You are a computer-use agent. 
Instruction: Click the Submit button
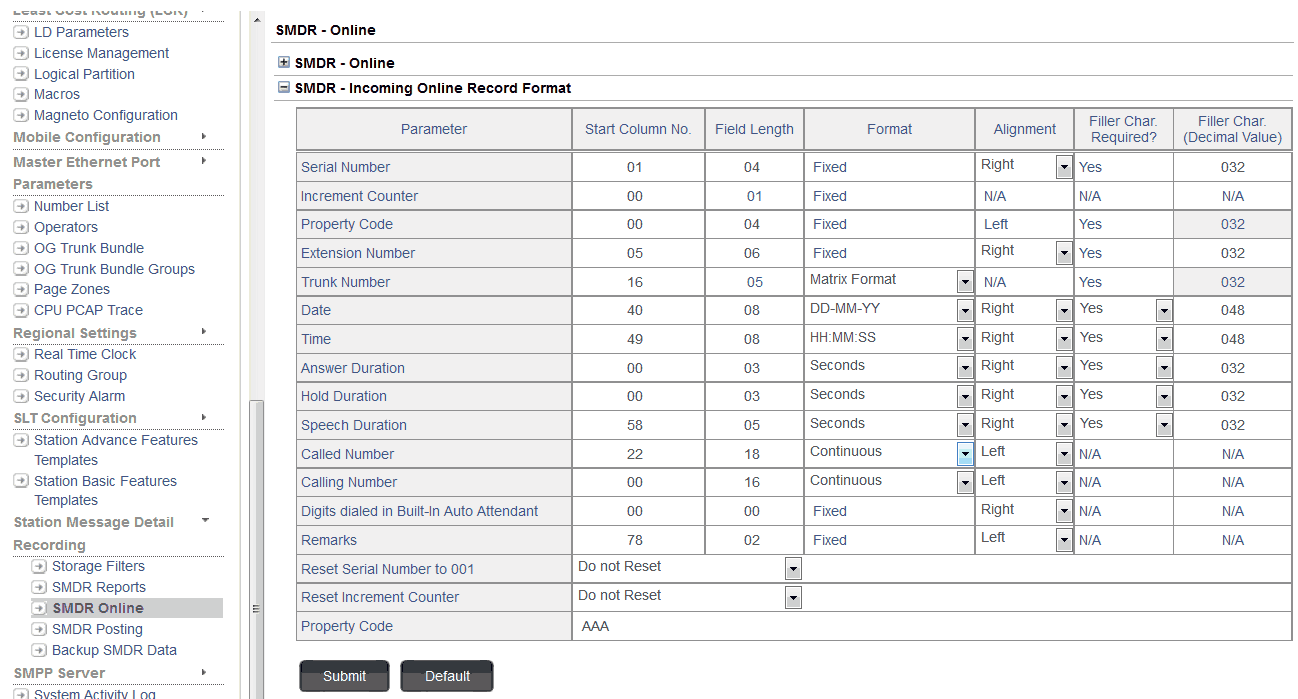click(x=345, y=676)
